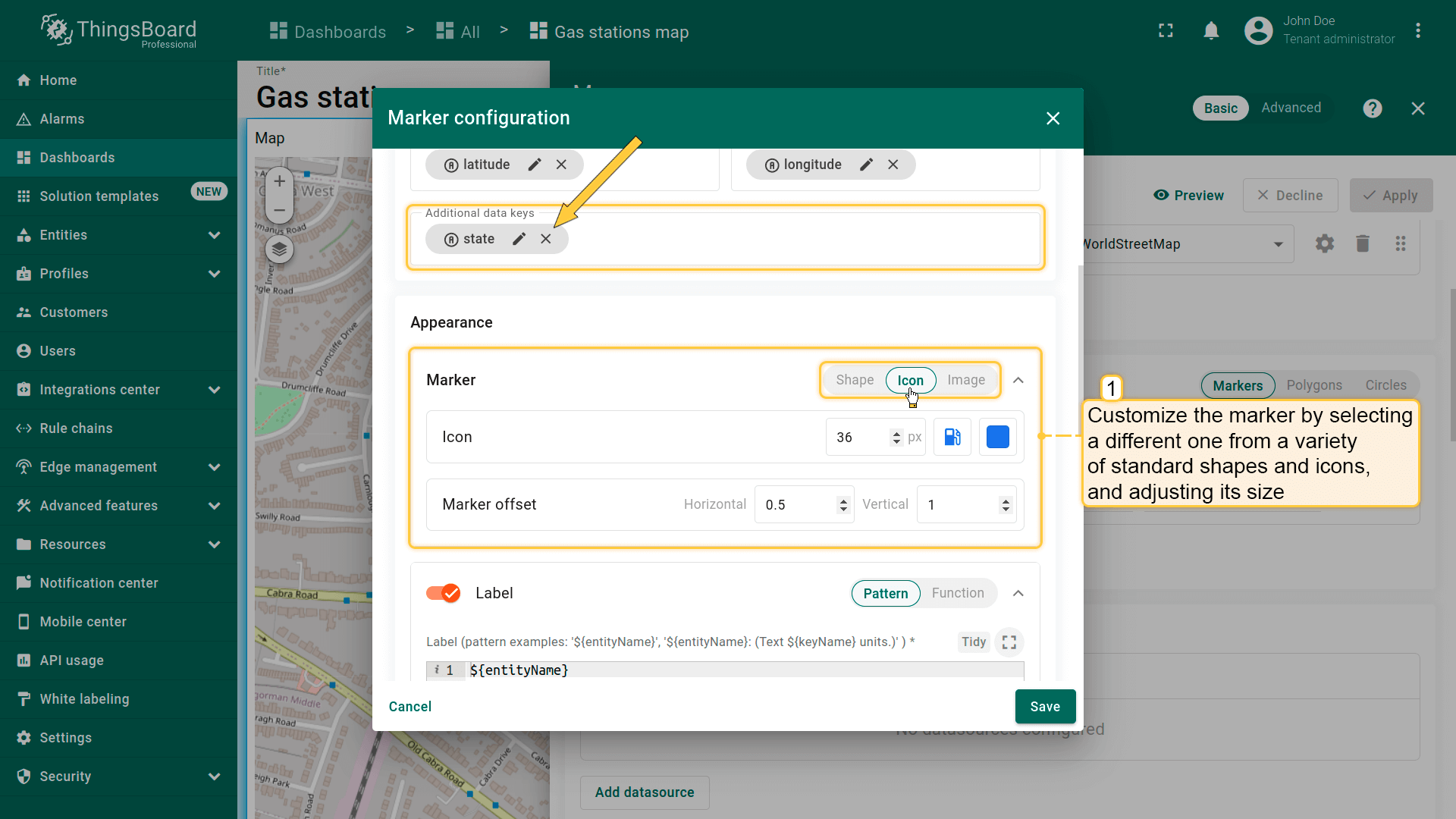Open Rule chains from sidebar
The height and width of the screenshot is (819, 1456).
pyautogui.click(x=76, y=428)
